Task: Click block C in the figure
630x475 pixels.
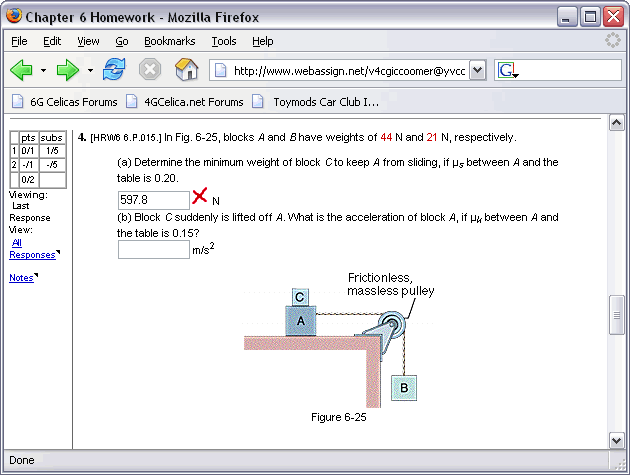Action: [300, 297]
